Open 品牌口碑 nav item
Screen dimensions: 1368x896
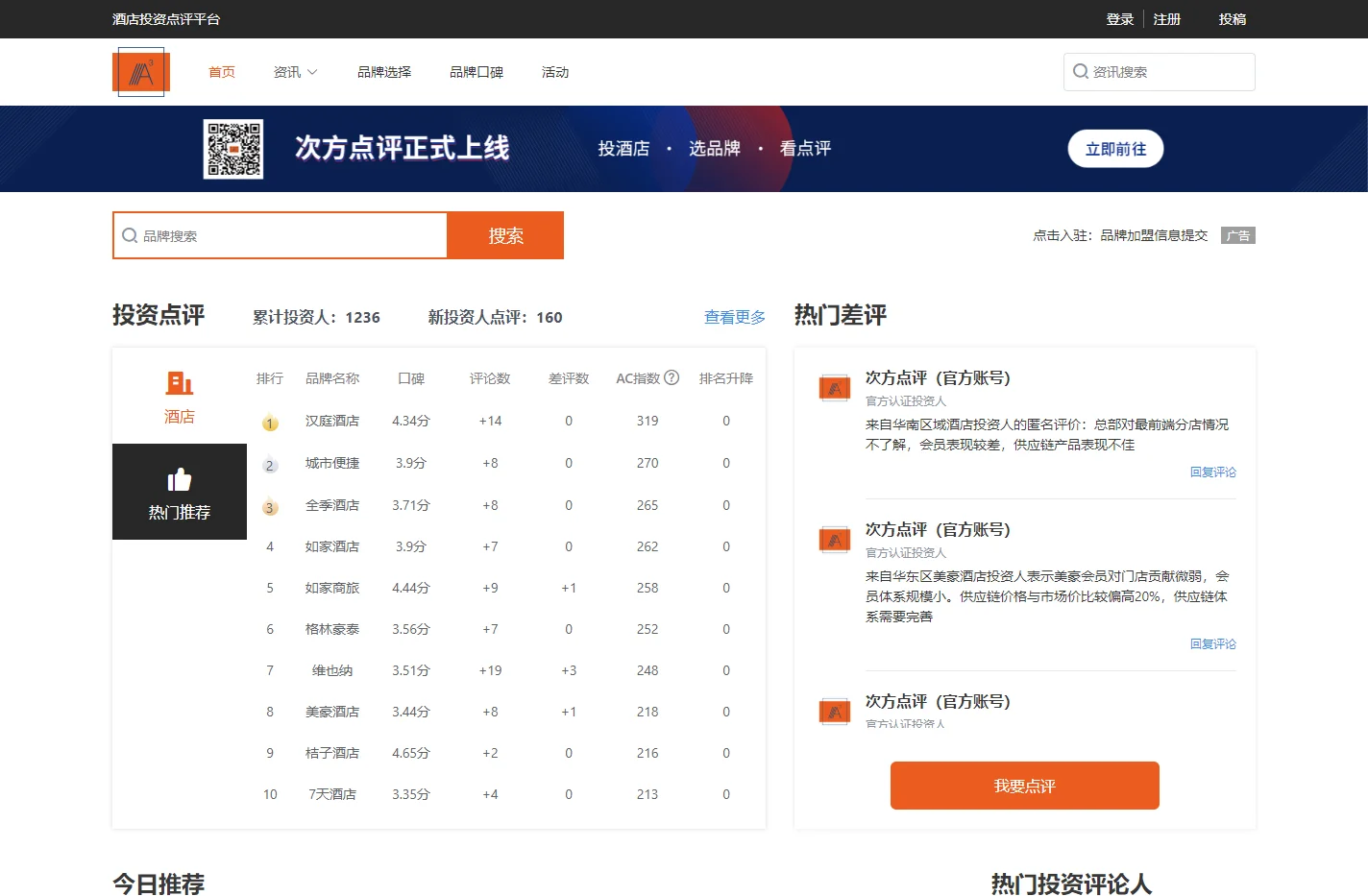[476, 72]
